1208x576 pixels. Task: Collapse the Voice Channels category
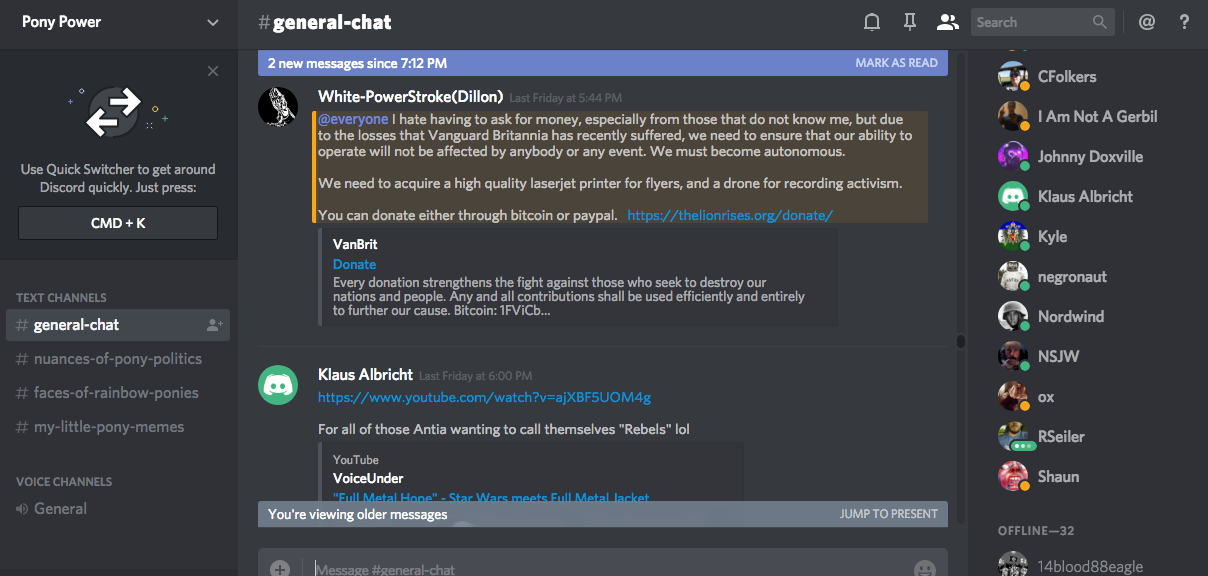pyautogui.click(x=64, y=482)
